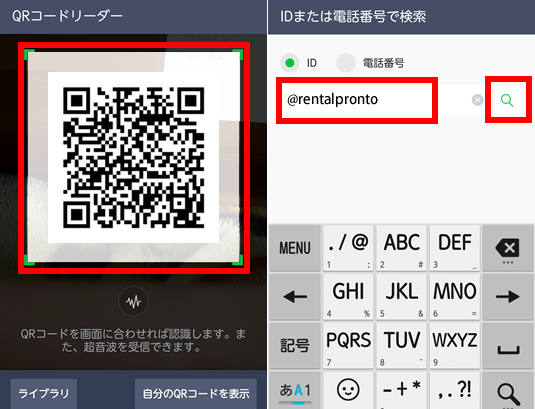Tap the 記号 symbols key
535x409 pixels.
coord(295,346)
